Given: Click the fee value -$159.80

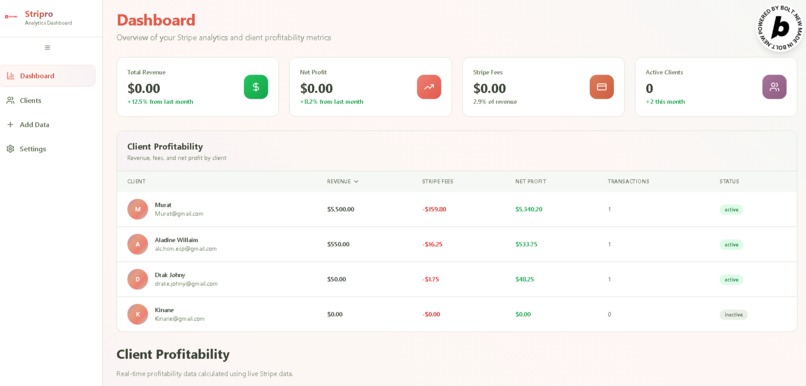Looking at the screenshot, I should pos(434,209).
